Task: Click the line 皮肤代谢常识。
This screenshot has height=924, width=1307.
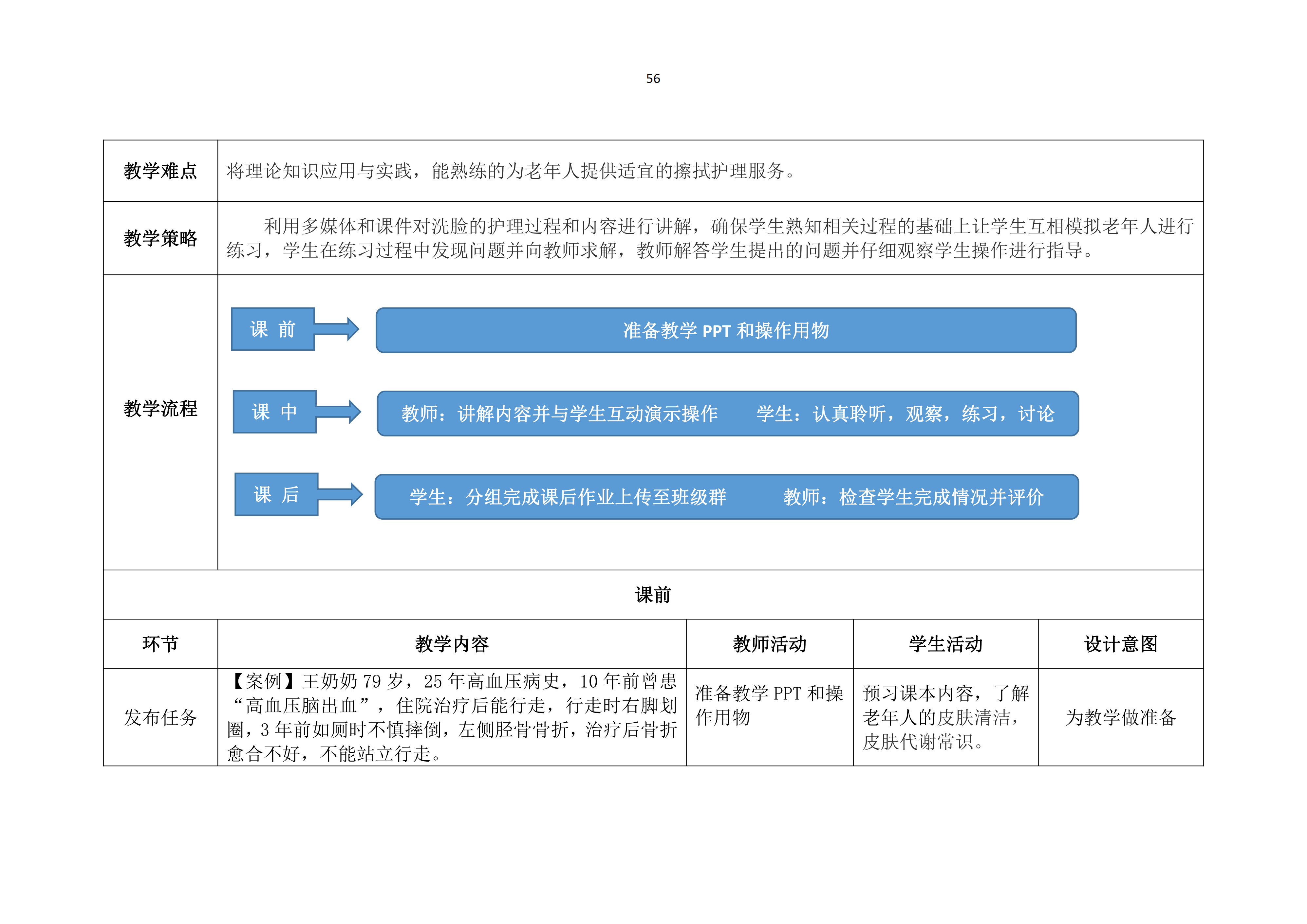Action: point(923,742)
